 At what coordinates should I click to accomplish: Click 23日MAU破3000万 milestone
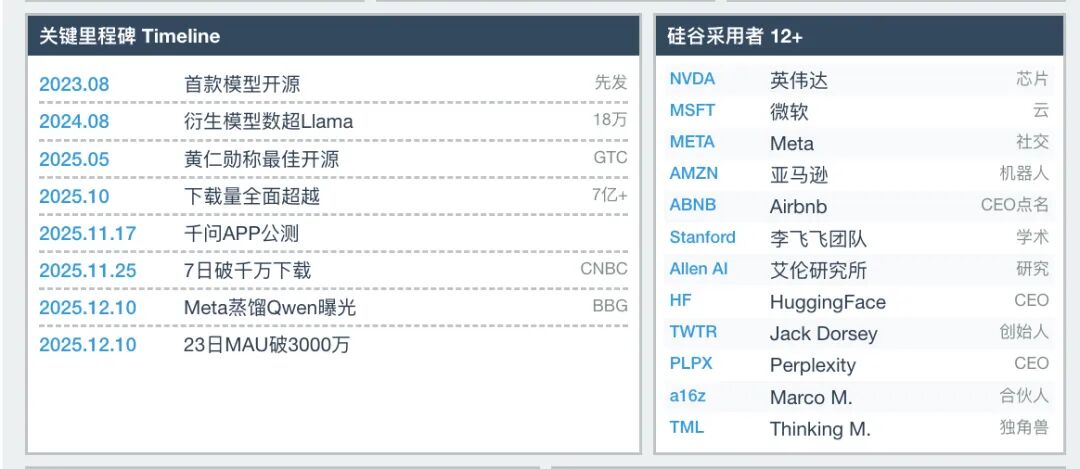point(267,344)
